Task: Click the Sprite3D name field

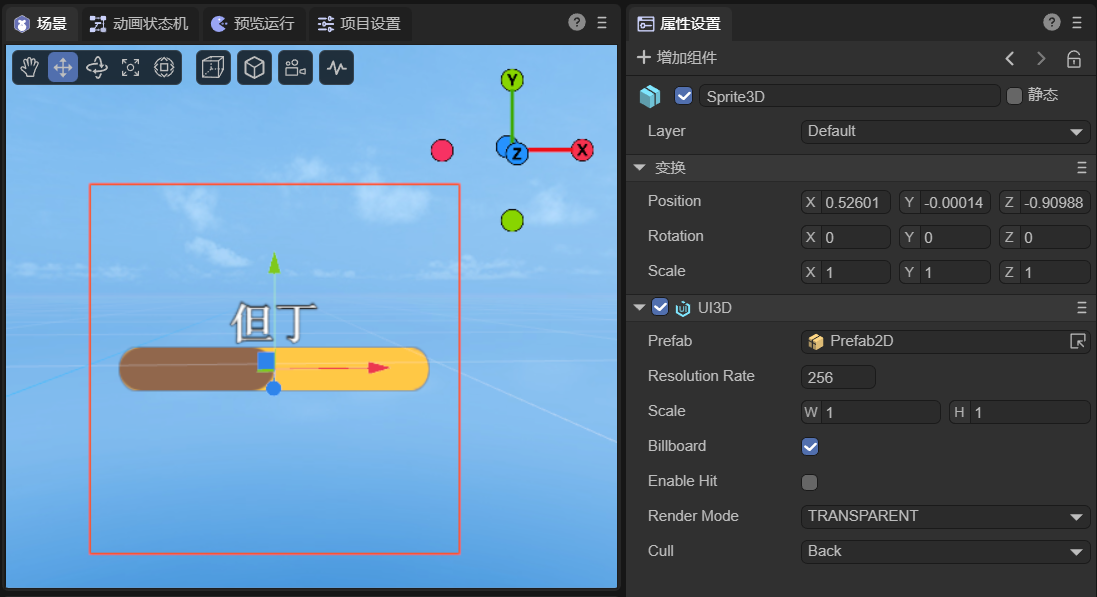Action: (x=849, y=97)
